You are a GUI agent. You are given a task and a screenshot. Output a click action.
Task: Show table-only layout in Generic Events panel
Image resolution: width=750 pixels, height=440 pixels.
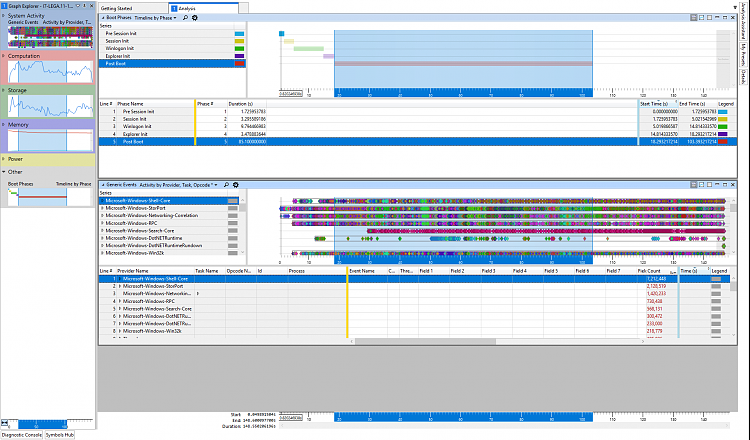(709, 185)
